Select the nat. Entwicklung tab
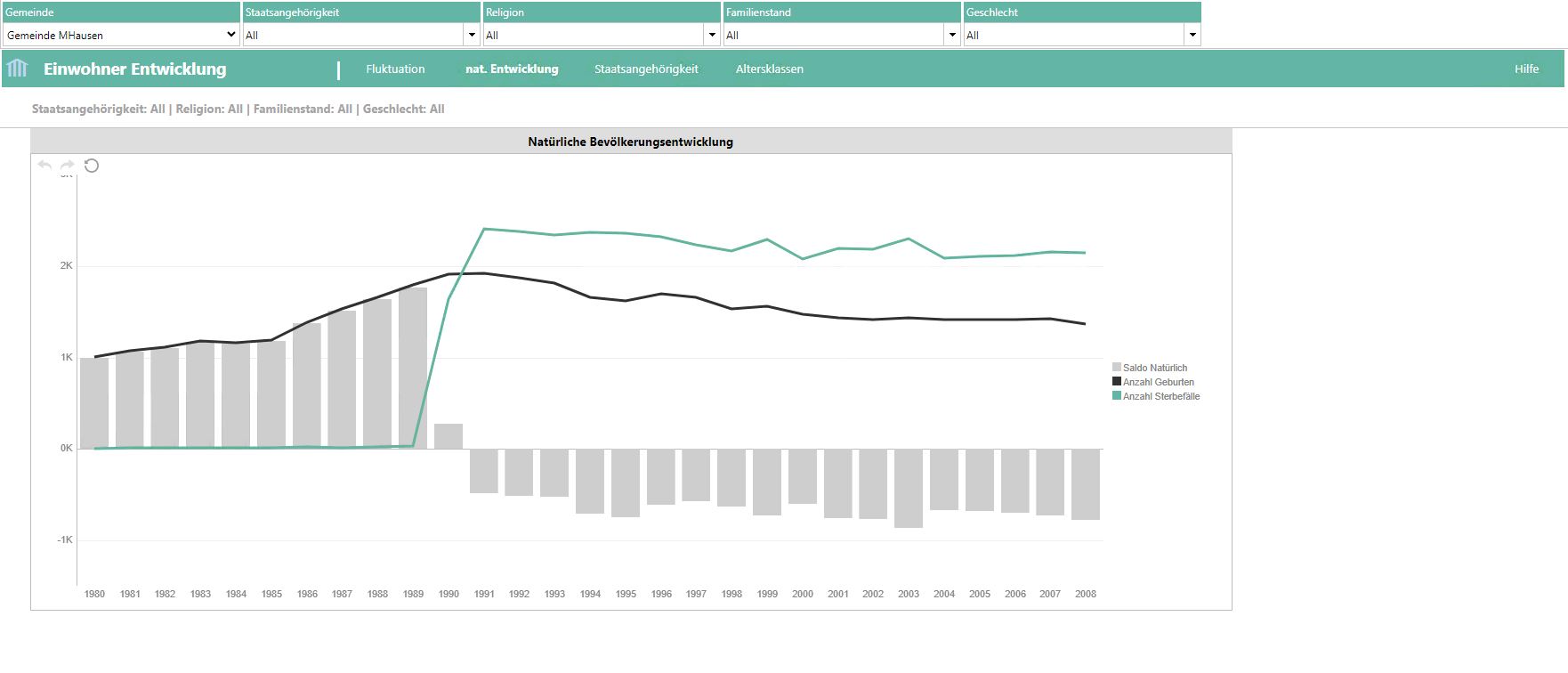The height and width of the screenshot is (673, 1568). (512, 69)
